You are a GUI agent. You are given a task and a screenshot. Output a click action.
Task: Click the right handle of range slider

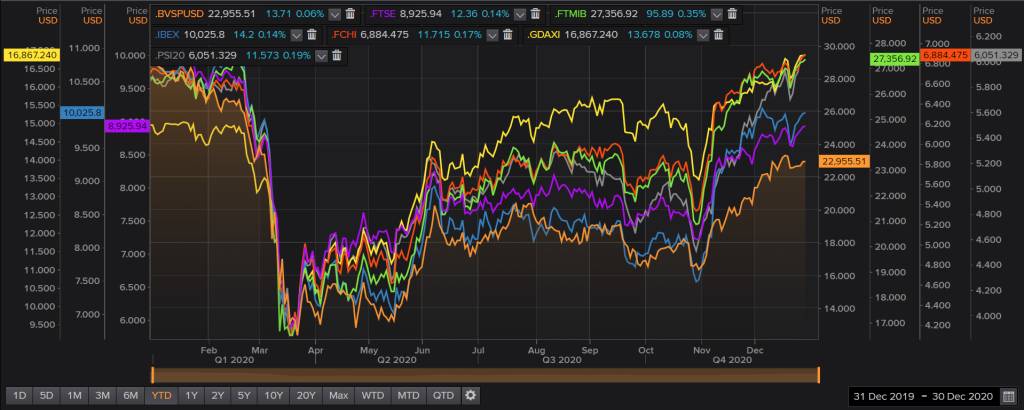coord(818,374)
